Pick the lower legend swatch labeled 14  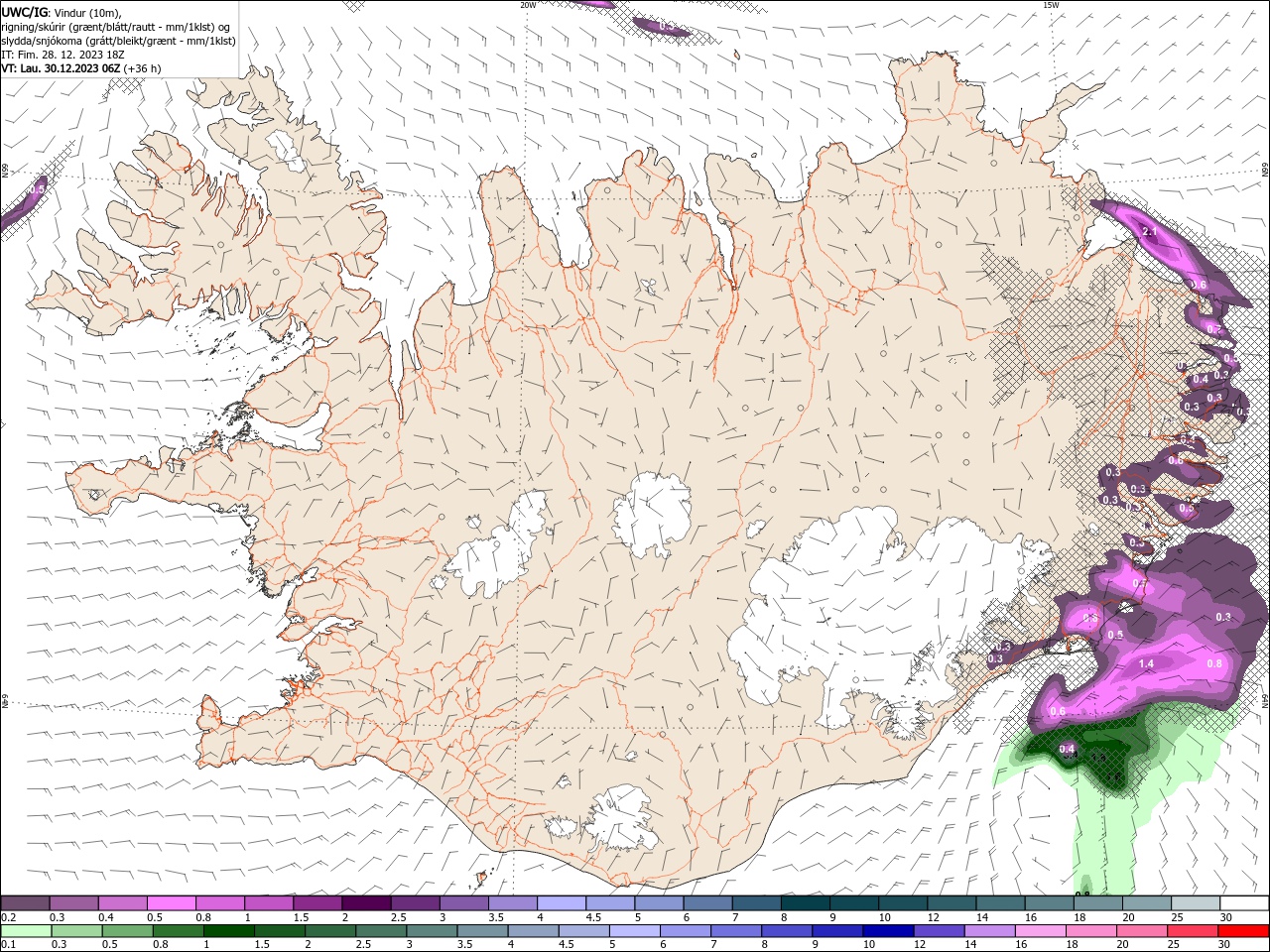(988, 931)
